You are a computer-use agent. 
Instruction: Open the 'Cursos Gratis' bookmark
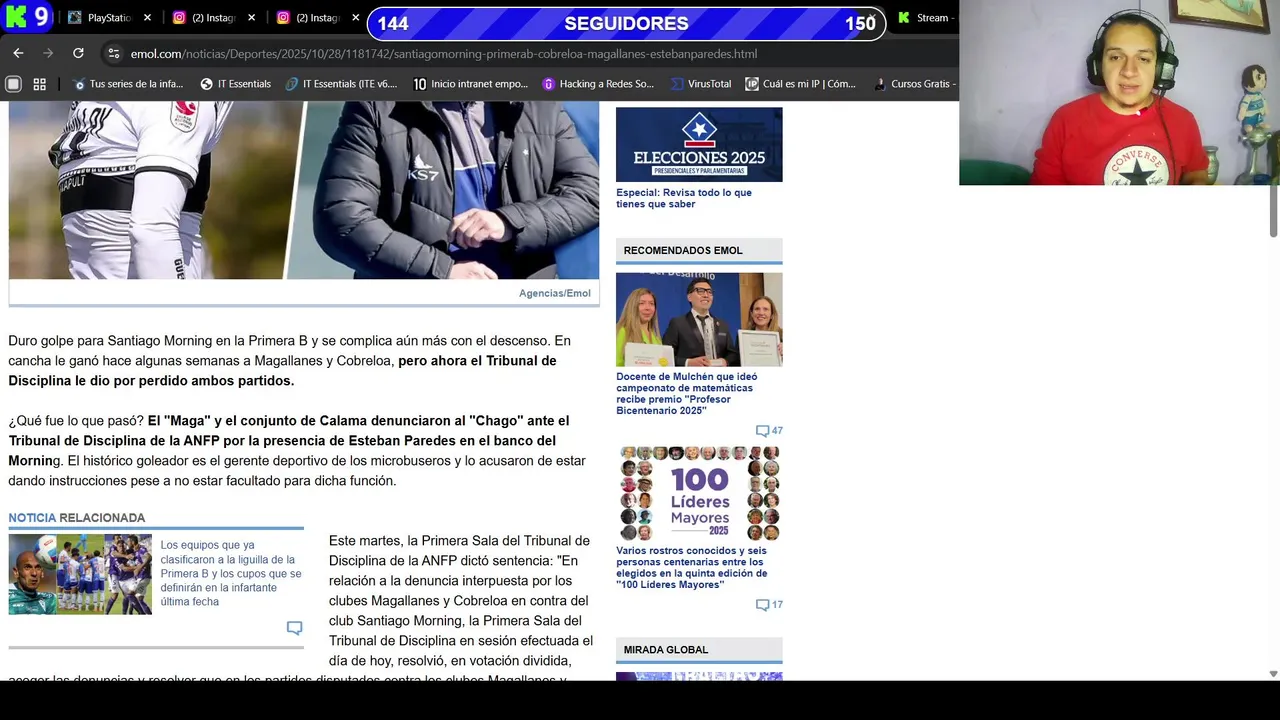pos(915,84)
